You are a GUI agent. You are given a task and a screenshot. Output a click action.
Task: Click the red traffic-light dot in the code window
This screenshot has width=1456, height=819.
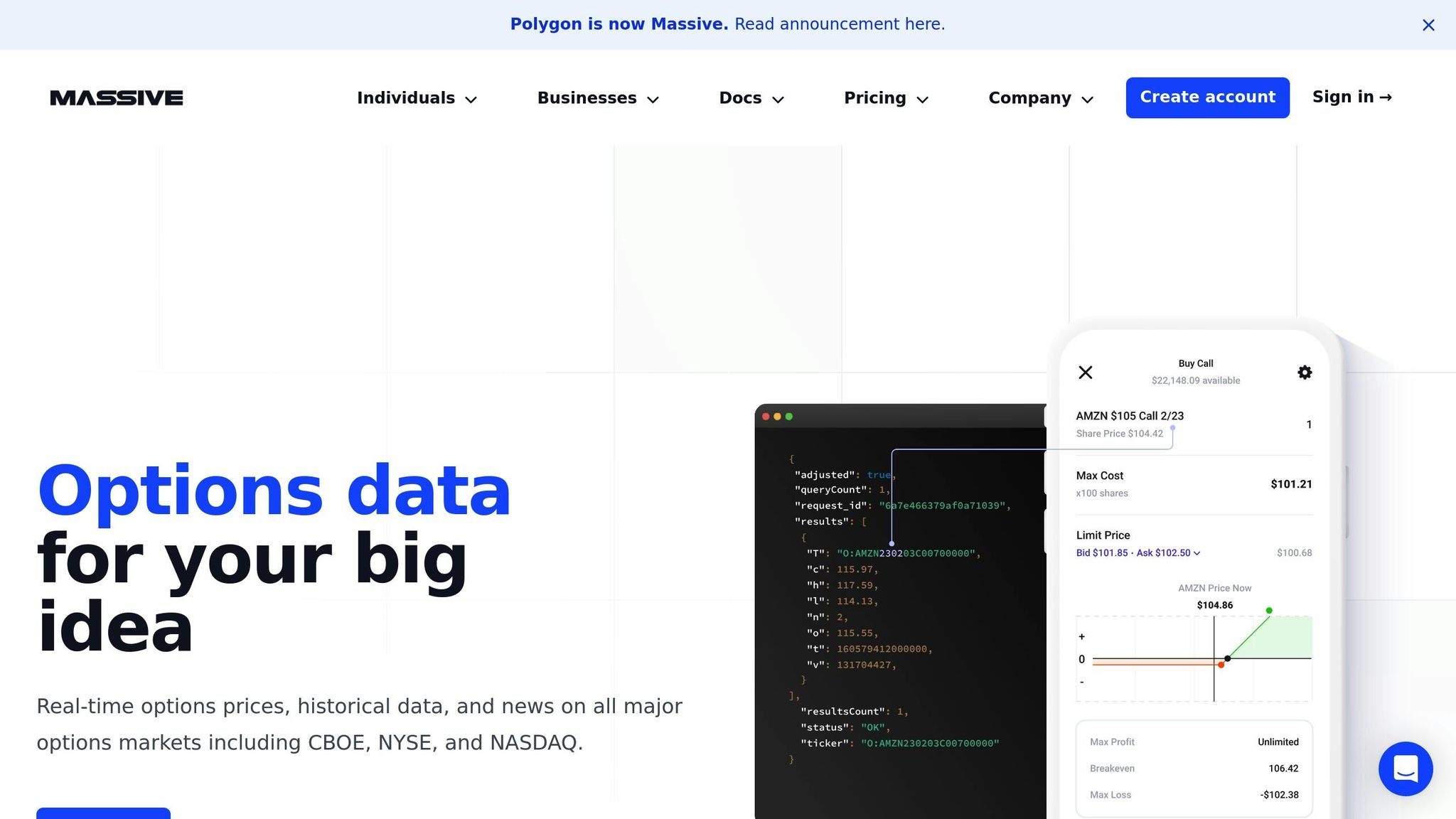tap(766, 417)
